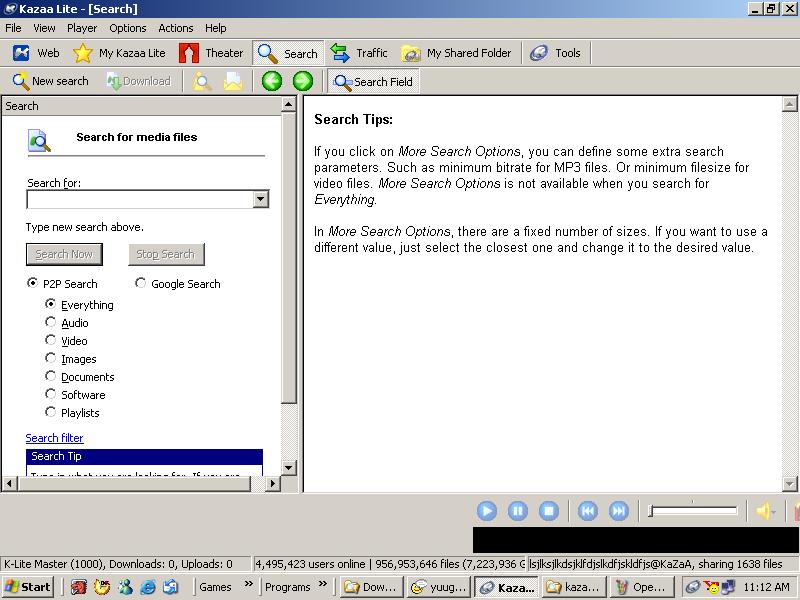
Task: Start a New search
Action: coord(50,81)
